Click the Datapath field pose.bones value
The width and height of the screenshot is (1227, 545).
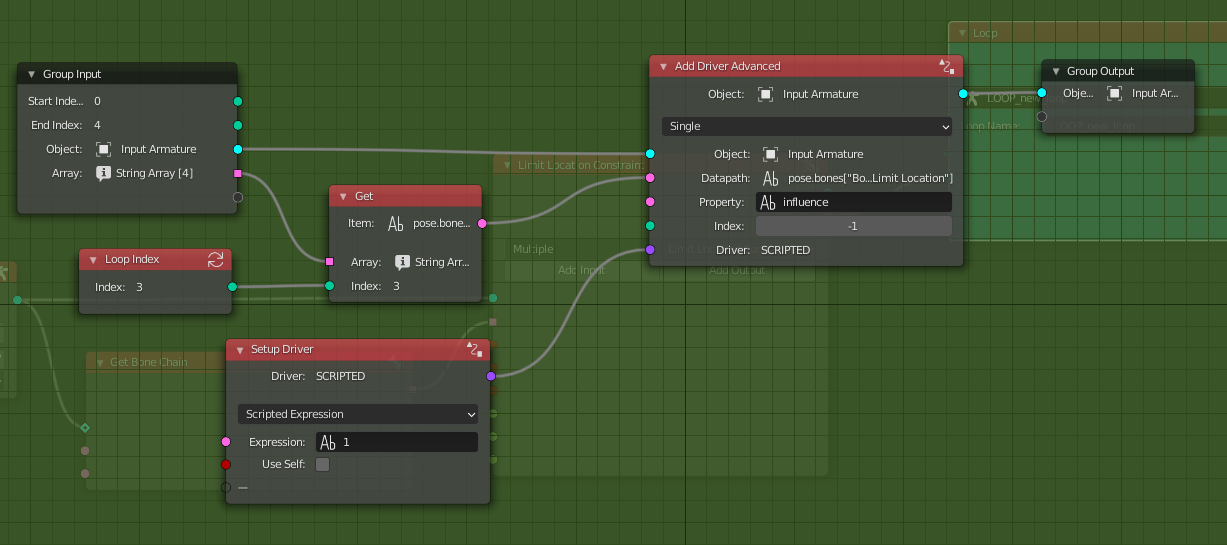pyautogui.click(x=870, y=178)
